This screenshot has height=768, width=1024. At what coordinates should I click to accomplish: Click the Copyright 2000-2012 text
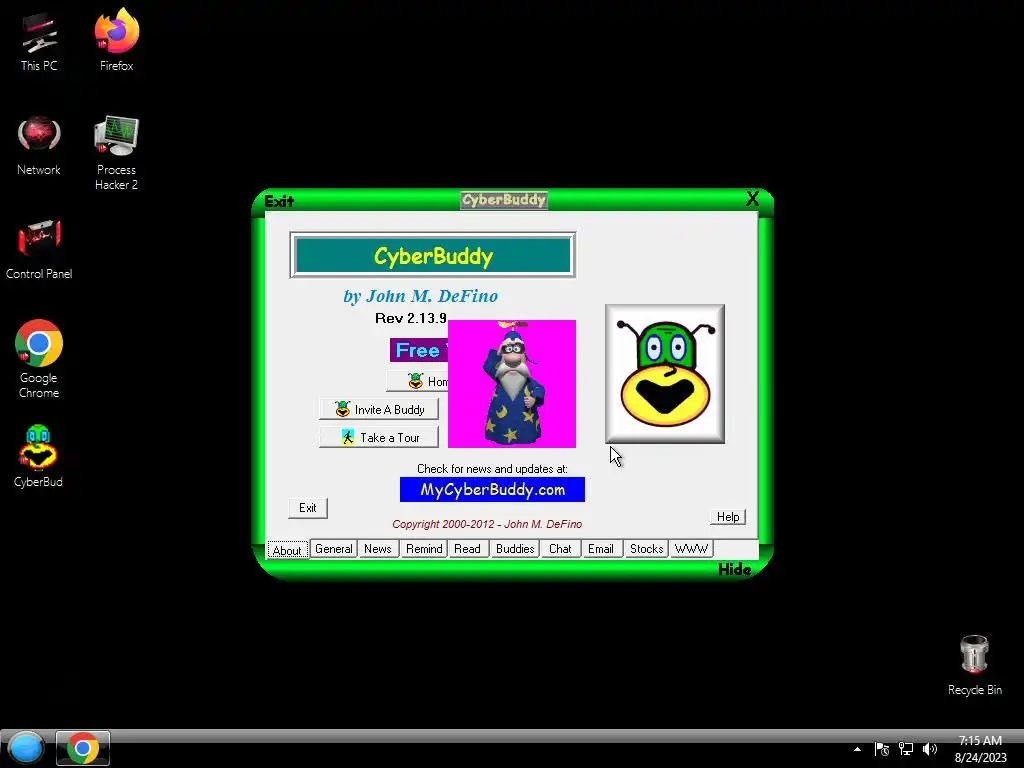click(487, 524)
